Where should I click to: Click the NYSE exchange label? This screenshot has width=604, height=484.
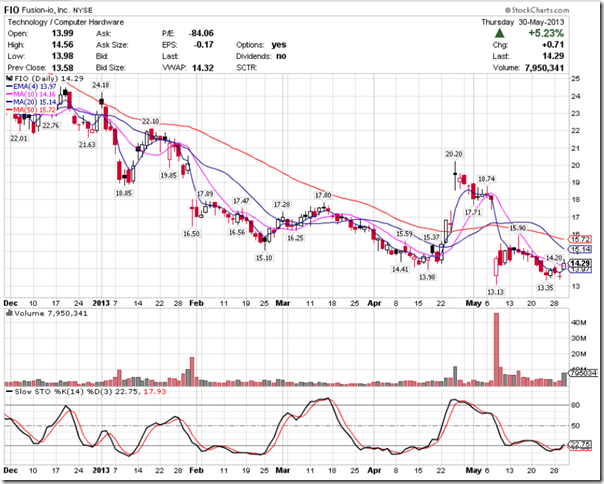[82, 10]
